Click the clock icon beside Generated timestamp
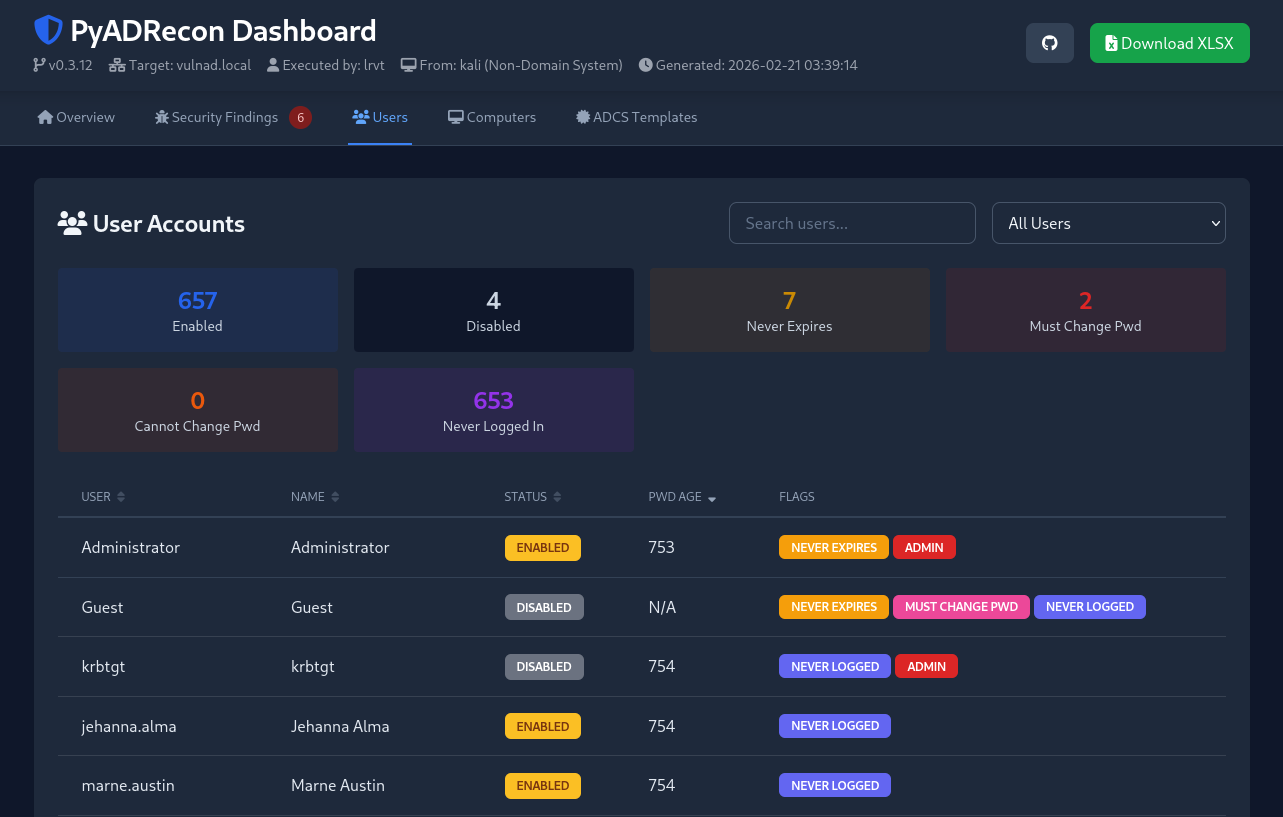This screenshot has height=817, width=1283. [x=645, y=65]
